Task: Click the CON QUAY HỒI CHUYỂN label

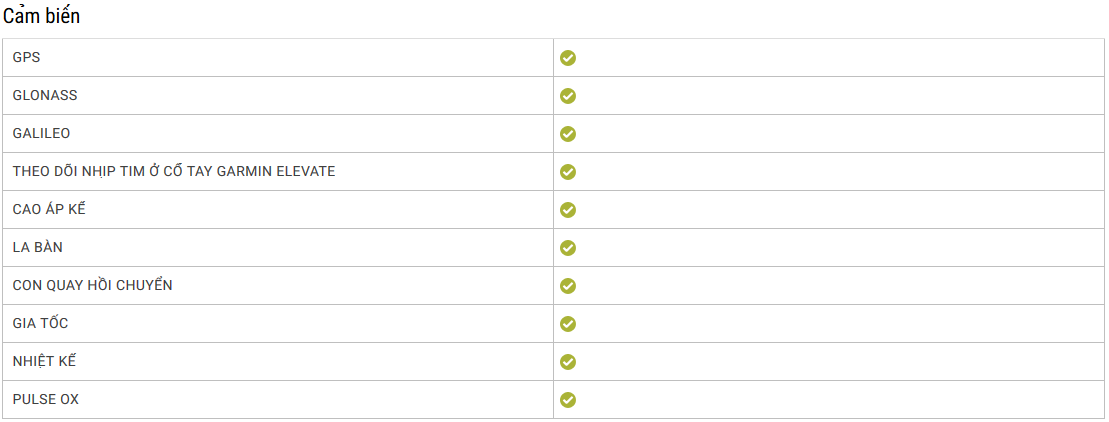Action: click(x=93, y=286)
